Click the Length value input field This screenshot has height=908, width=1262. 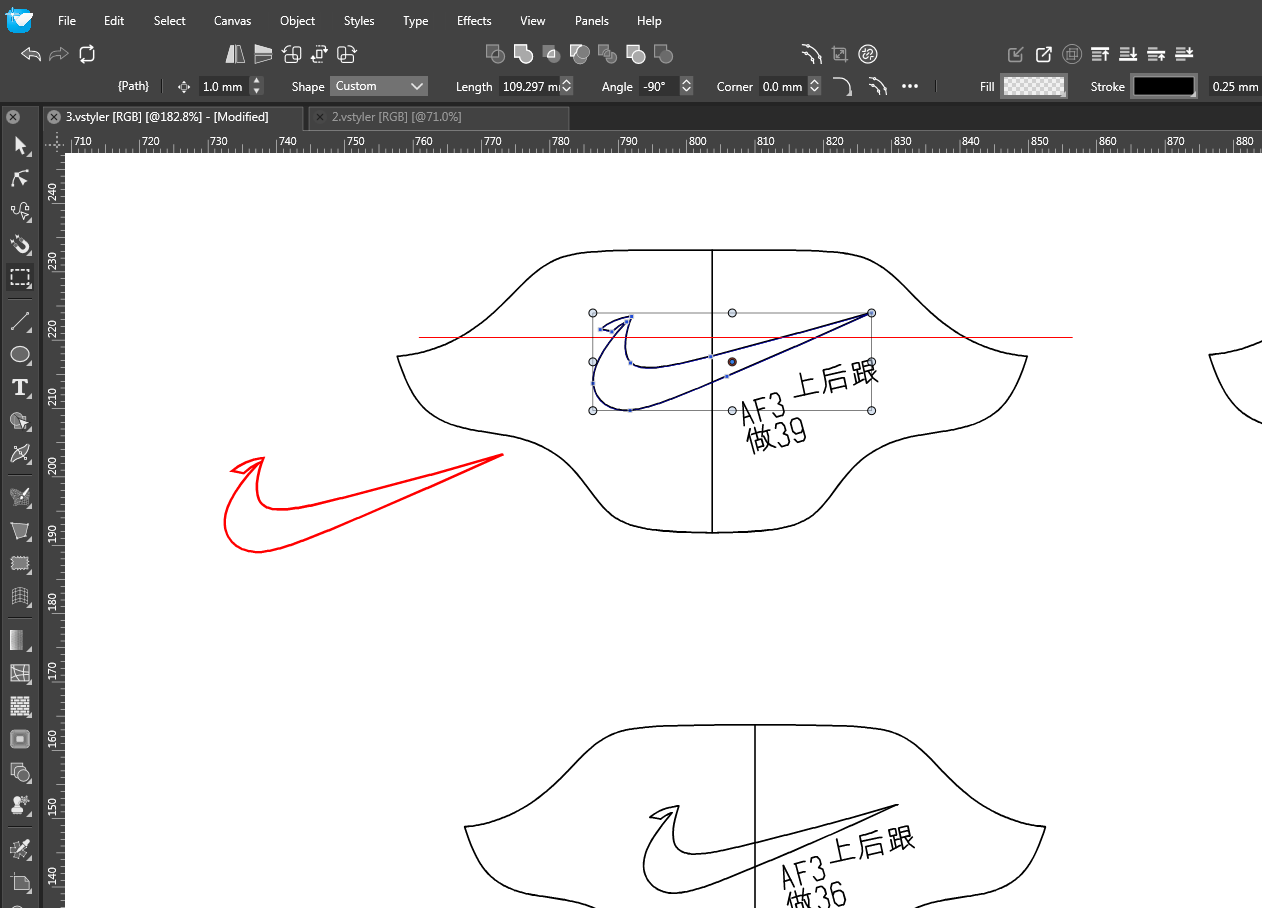529,87
